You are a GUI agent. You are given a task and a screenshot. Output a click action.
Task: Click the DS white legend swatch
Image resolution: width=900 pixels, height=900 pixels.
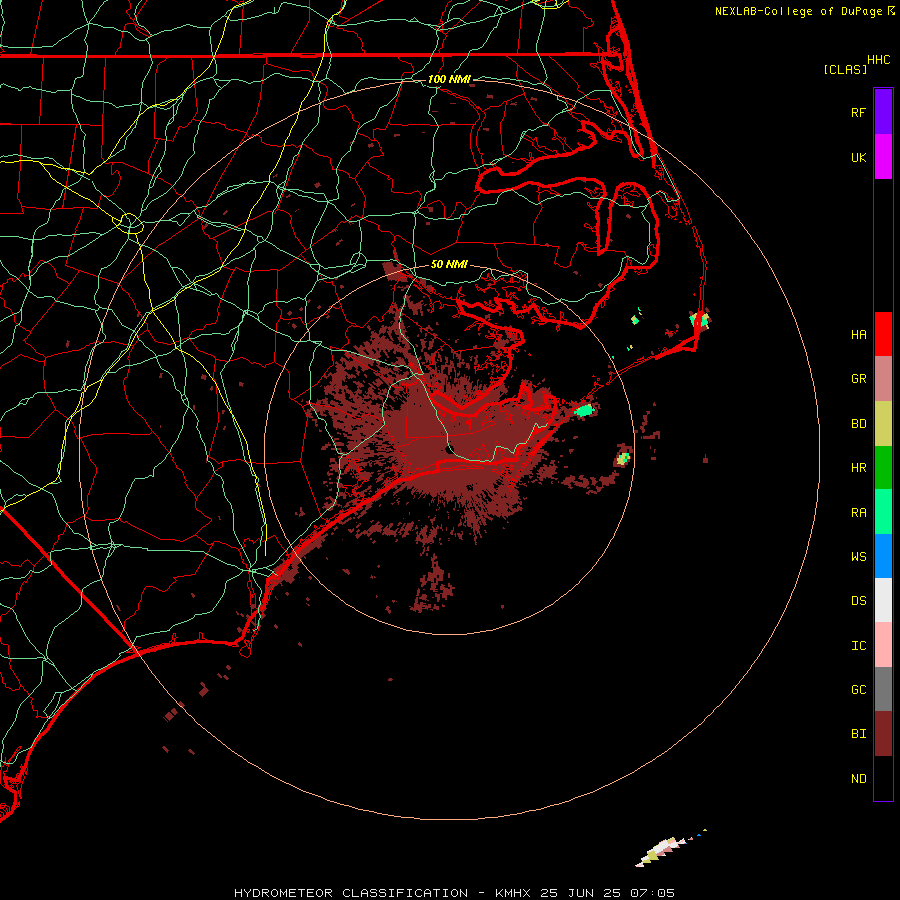tap(883, 600)
